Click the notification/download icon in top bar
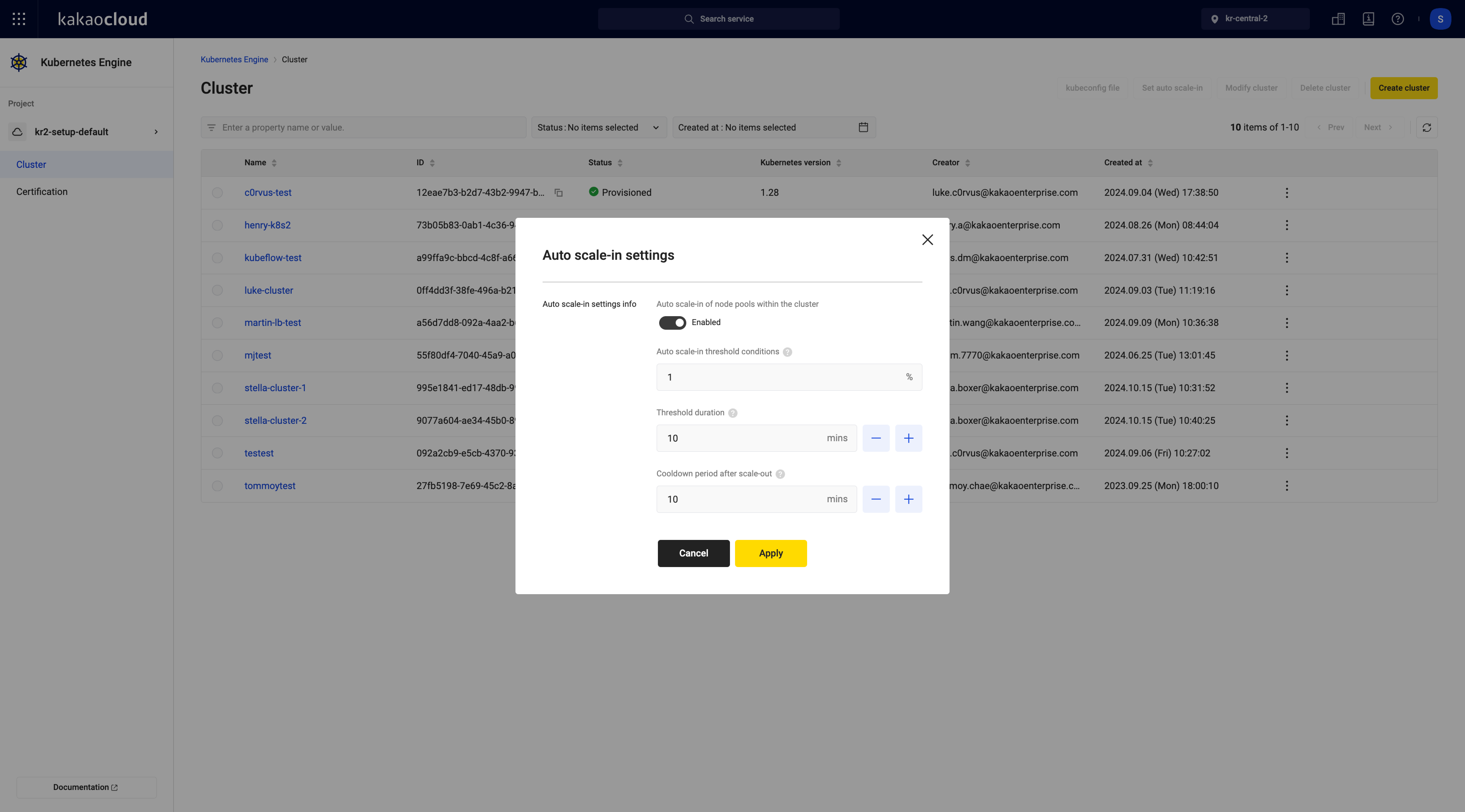Image resolution: width=1465 pixels, height=812 pixels. 1368,18
